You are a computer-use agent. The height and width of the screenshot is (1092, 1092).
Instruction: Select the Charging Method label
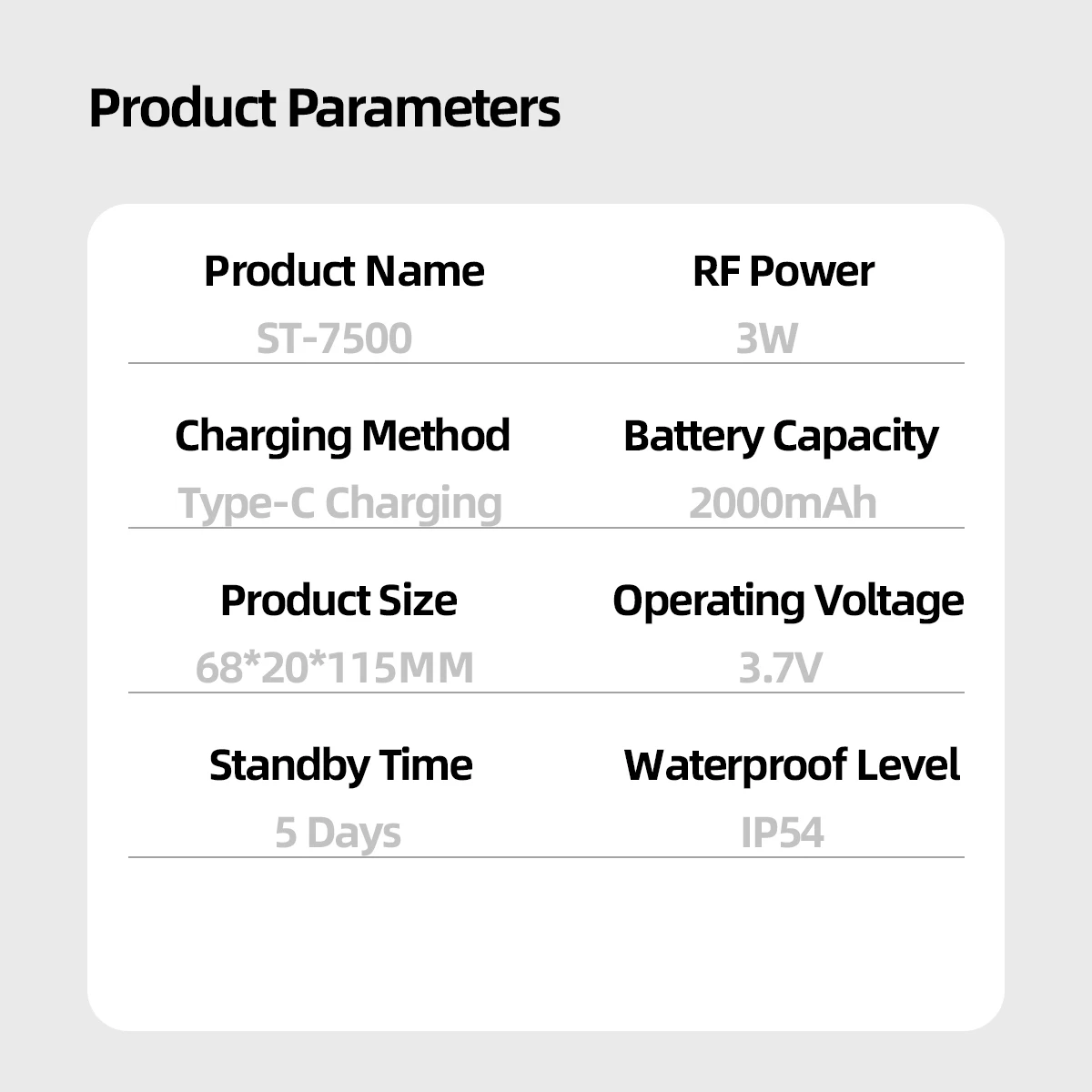tap(342, 436)
